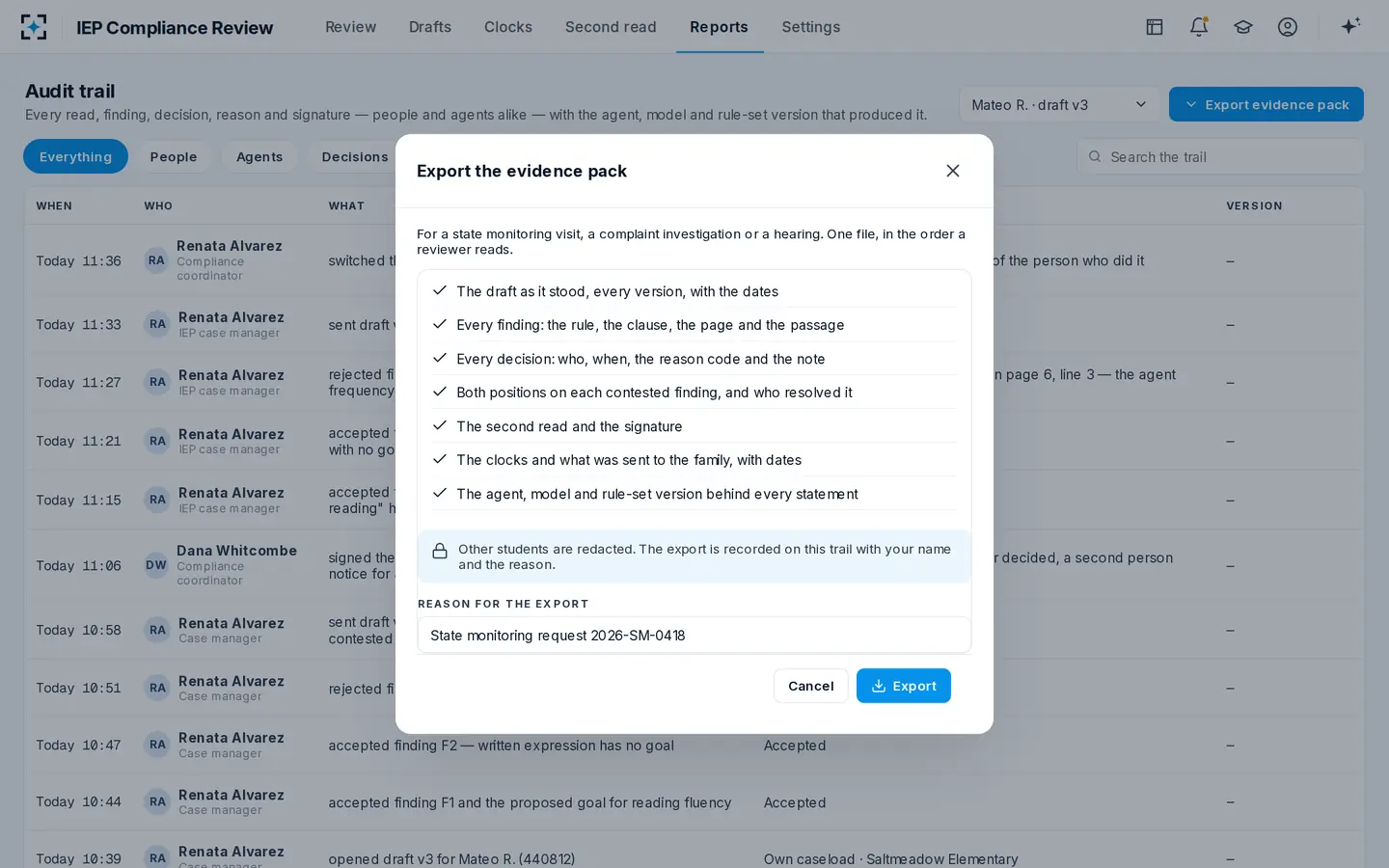
Task: Click the blue Export button
Action: pyautogui.click(x=904, y=686)
